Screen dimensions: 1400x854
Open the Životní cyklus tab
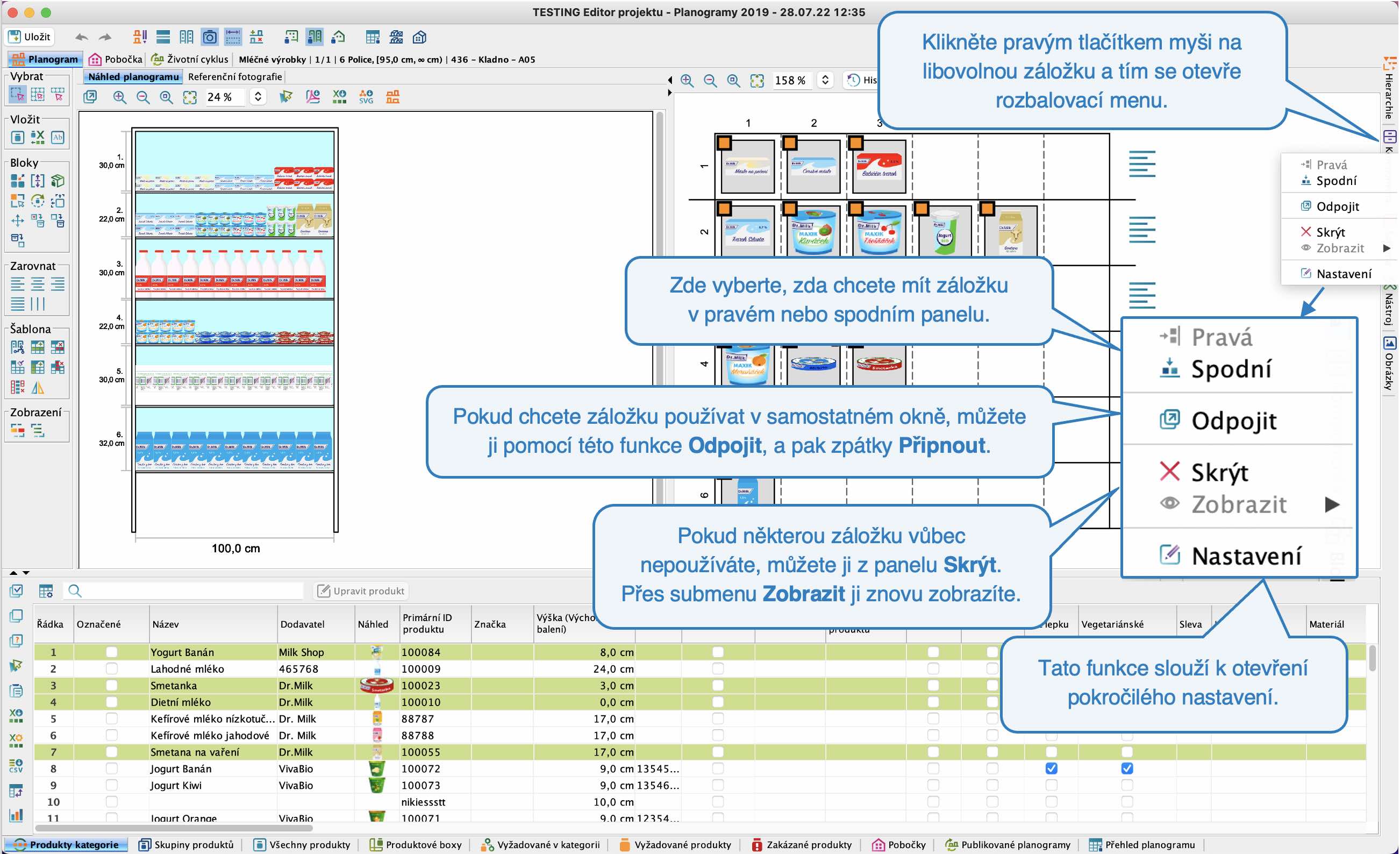click(x=190, y=59)
